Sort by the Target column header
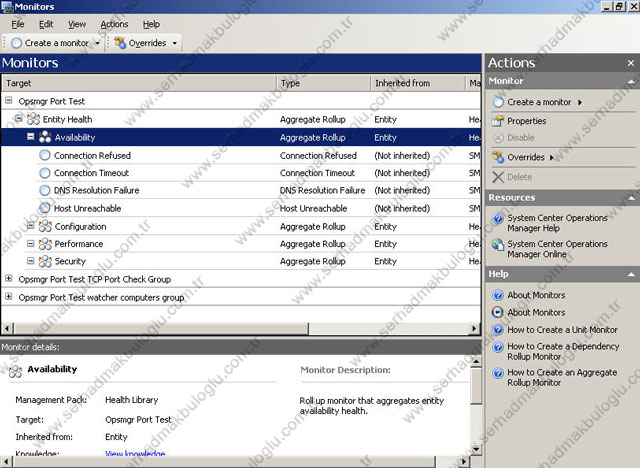640x468 pixels. (x=139, y=83)
